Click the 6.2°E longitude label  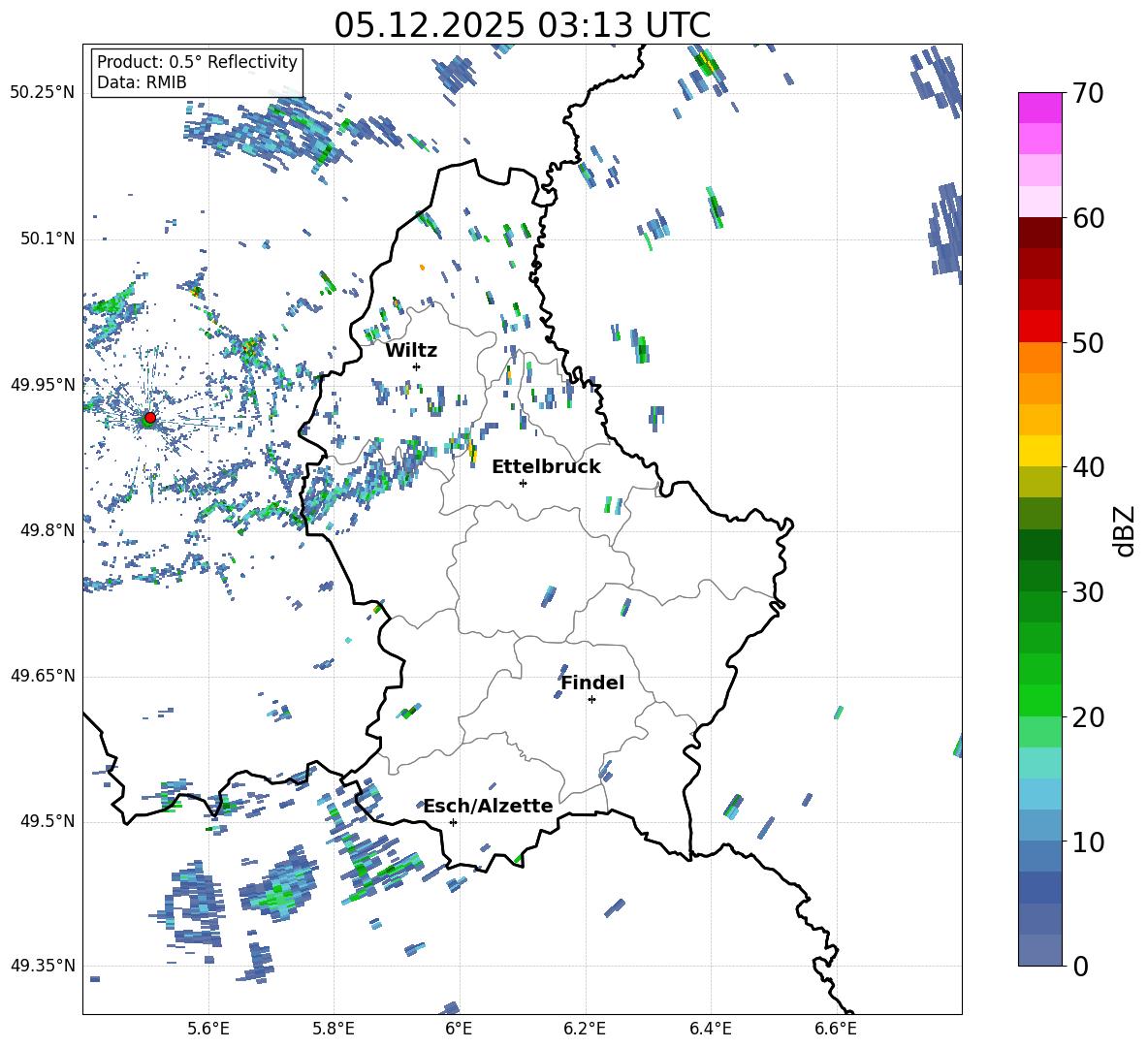(585, 1029)
